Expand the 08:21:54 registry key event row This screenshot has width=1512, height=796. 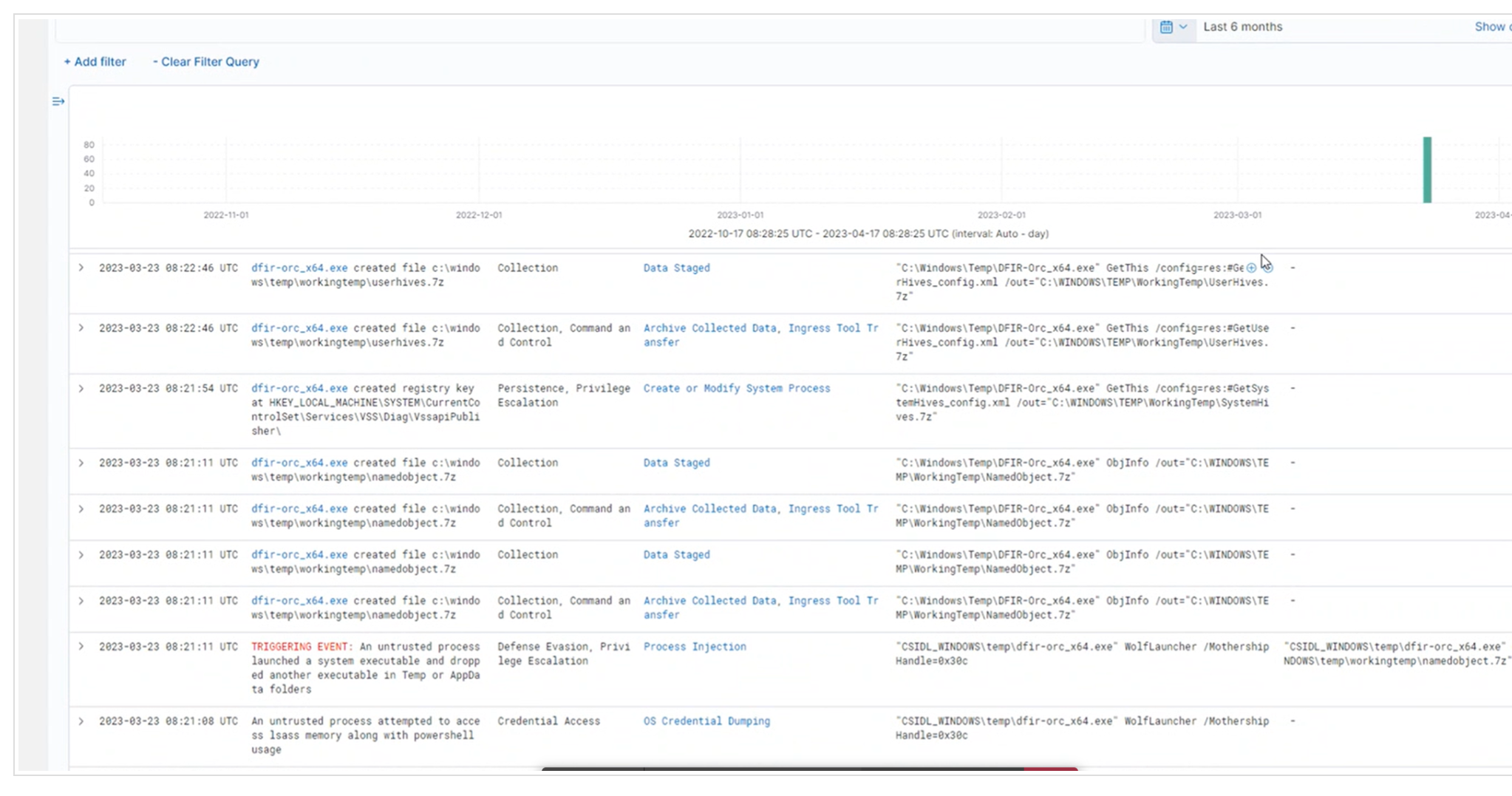click(81, 389)
